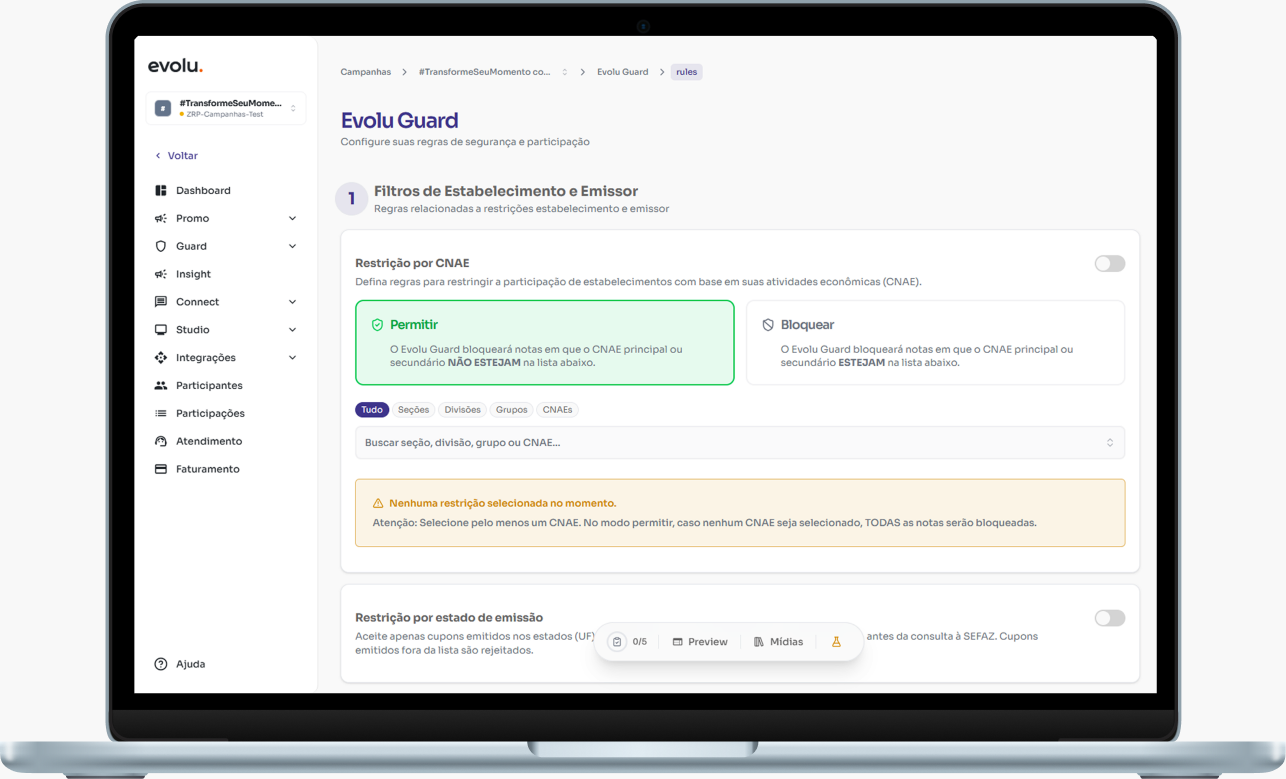This screenshot has height=779, width=1286.
Task: Click the Guard shield icon in sidebar
Action: click(161, 246)
